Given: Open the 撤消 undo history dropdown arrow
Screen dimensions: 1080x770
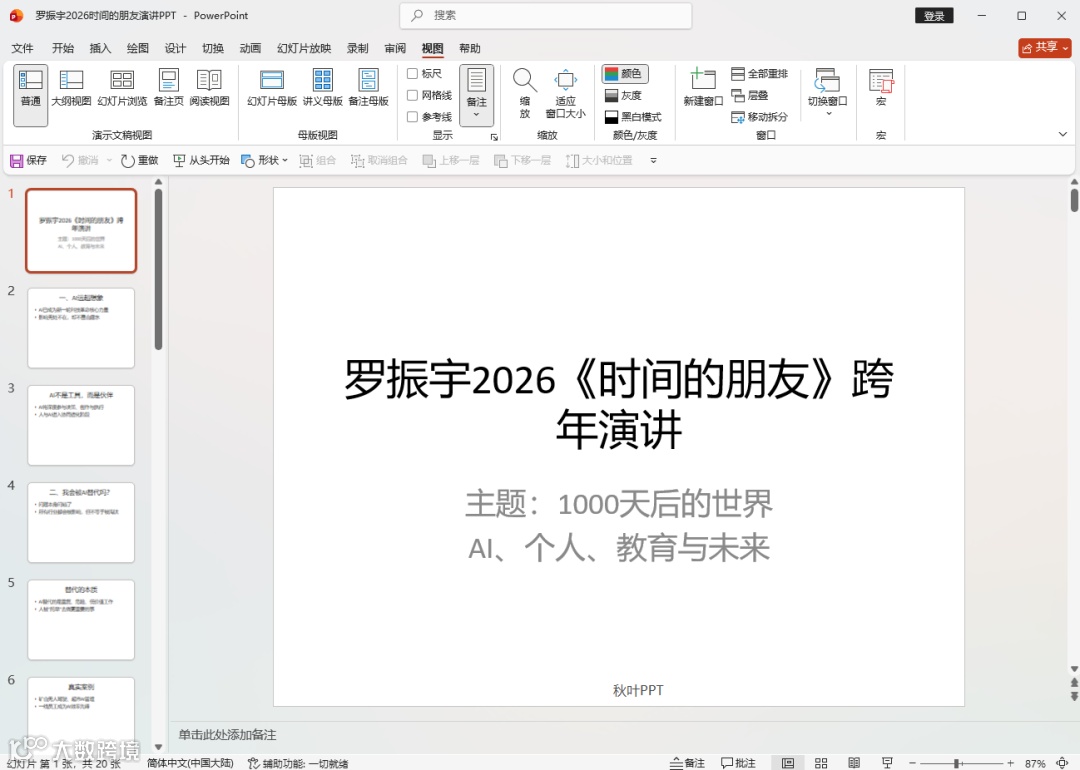Looking at the screenshot, I should pos(109,160).
